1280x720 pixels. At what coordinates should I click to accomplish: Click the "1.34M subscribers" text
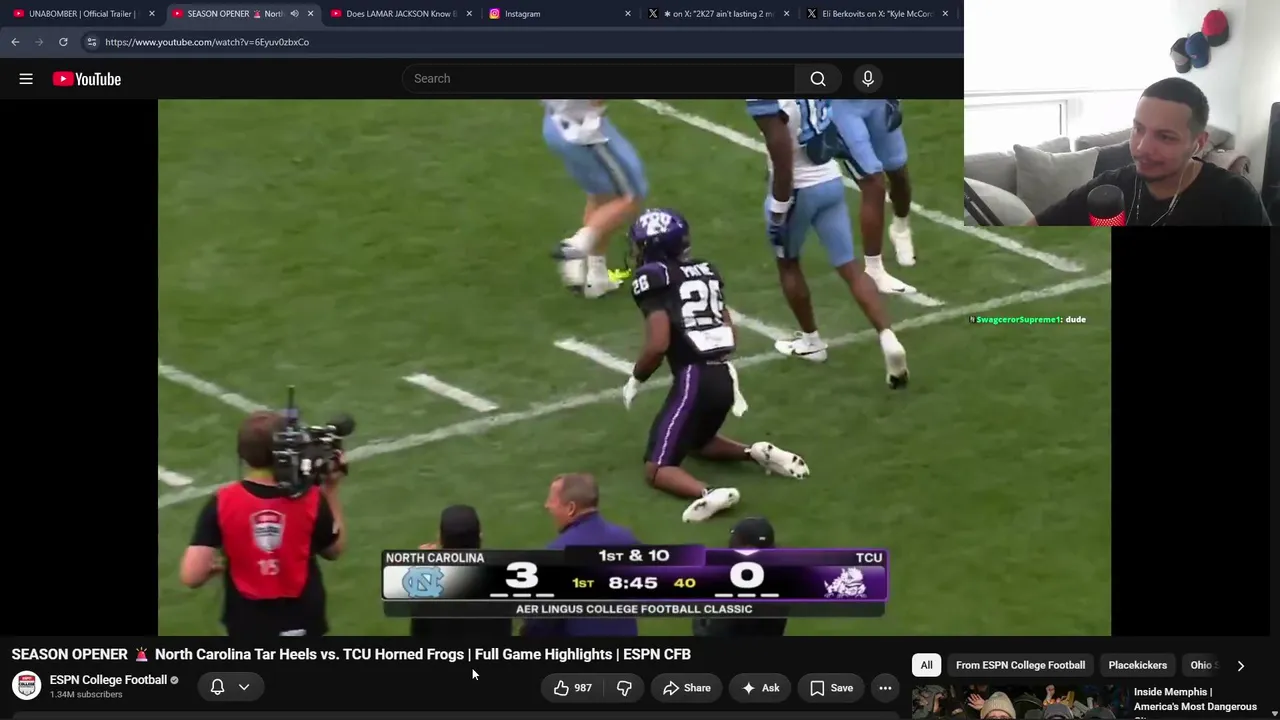coord(86,695)
